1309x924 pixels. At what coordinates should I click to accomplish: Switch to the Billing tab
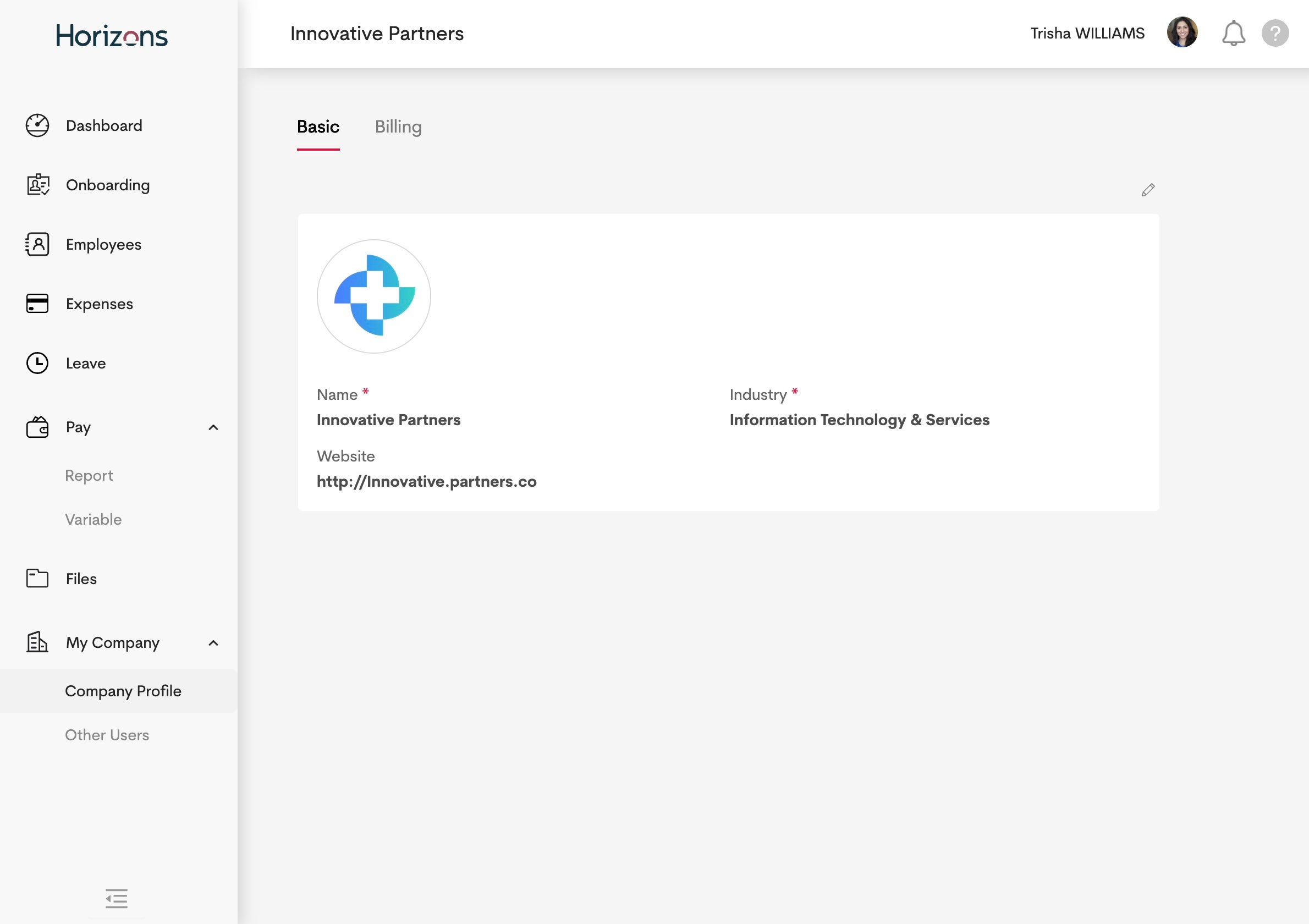coord(398,127)
